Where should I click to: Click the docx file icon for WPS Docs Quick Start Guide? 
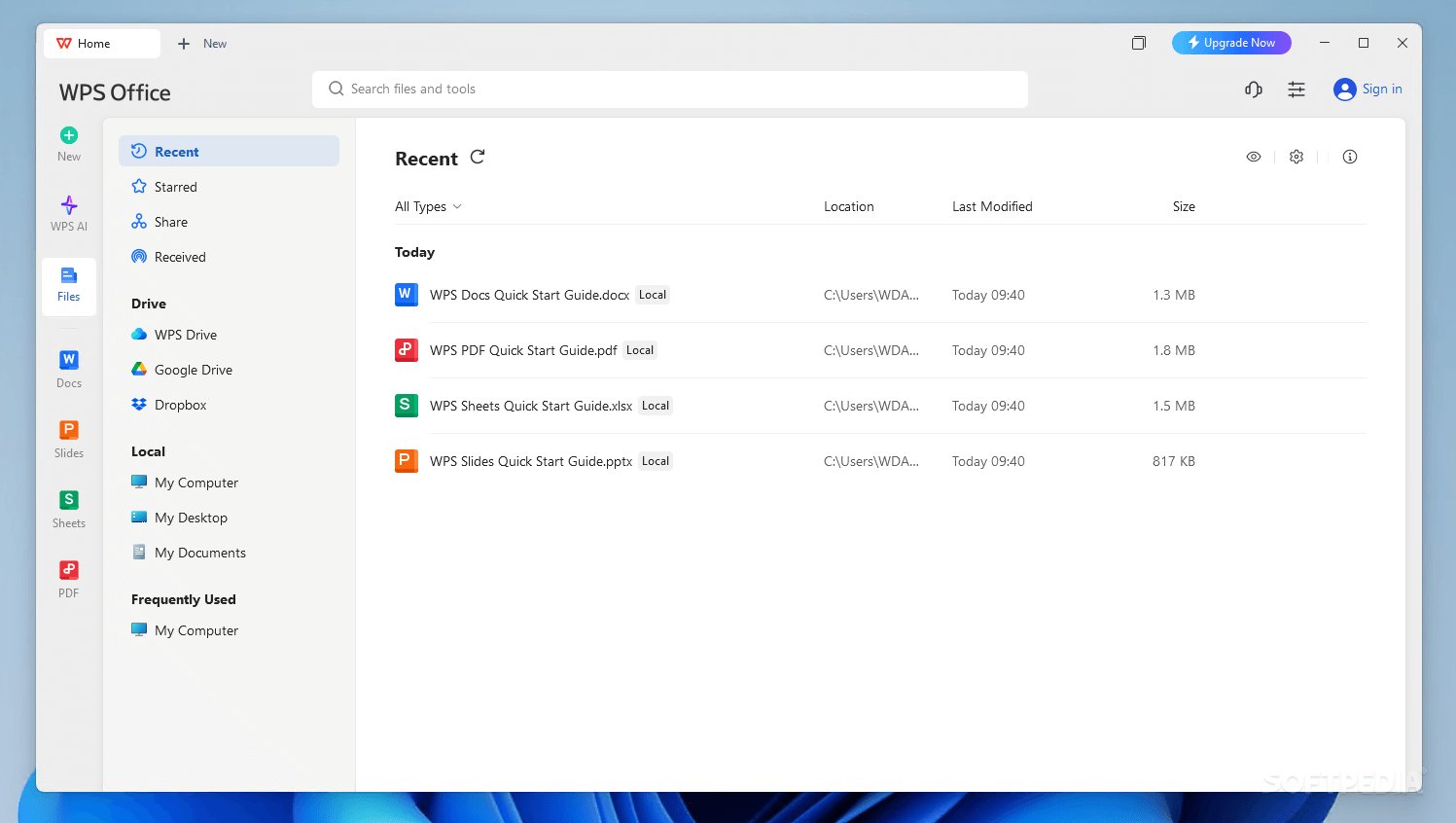tap(406, 295)
